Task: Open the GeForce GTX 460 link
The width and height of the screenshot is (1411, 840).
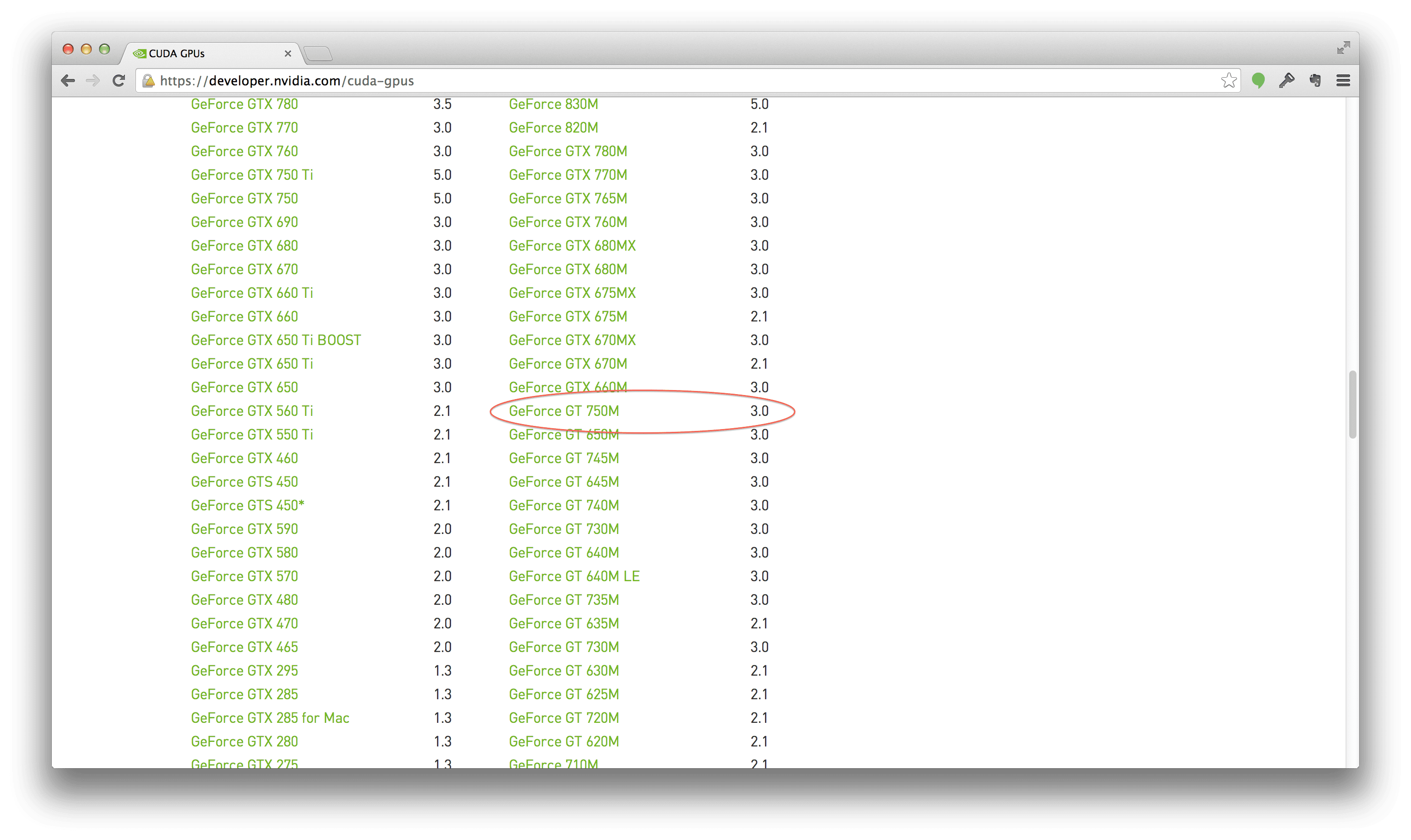Action: pyautogui.click(x=244, y=458)
